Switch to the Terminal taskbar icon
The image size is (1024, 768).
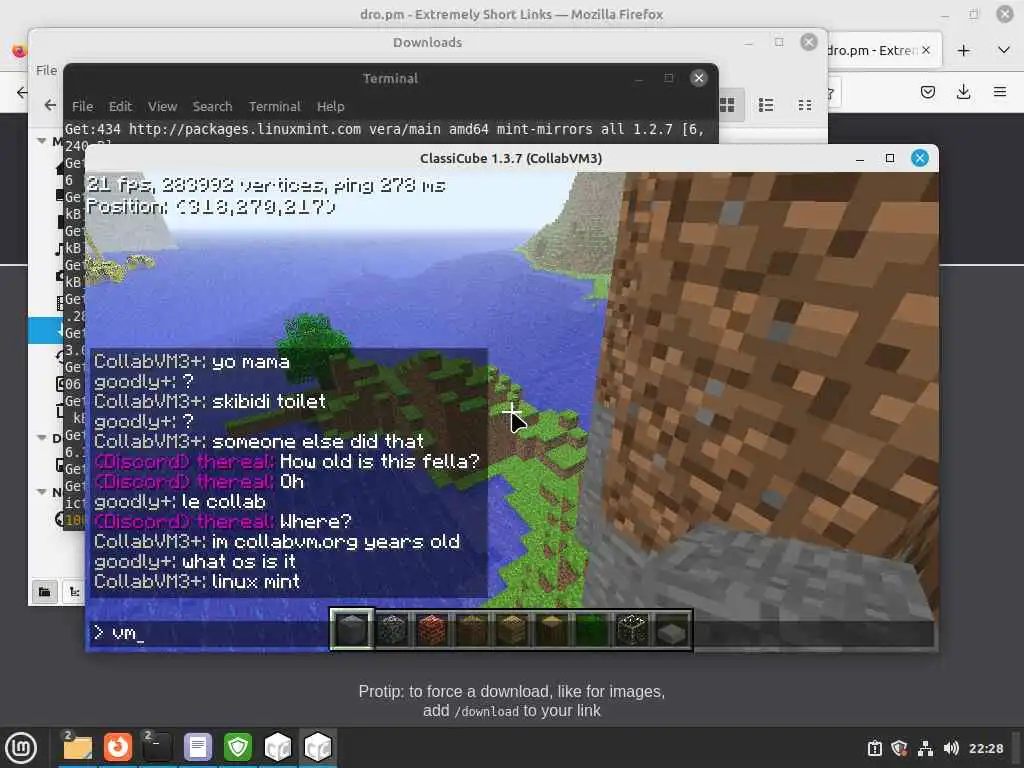coord(157,747)
